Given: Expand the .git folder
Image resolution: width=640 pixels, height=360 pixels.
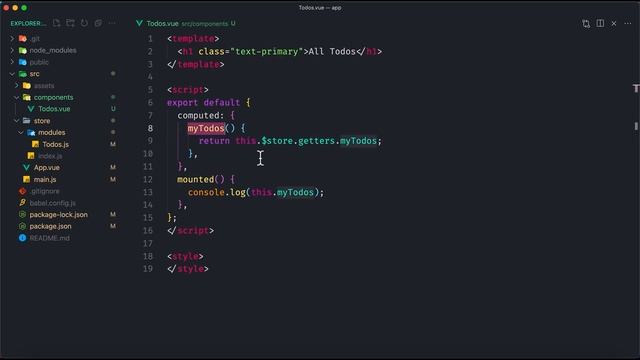Looking at the screenshot, I should click(12, 39).
